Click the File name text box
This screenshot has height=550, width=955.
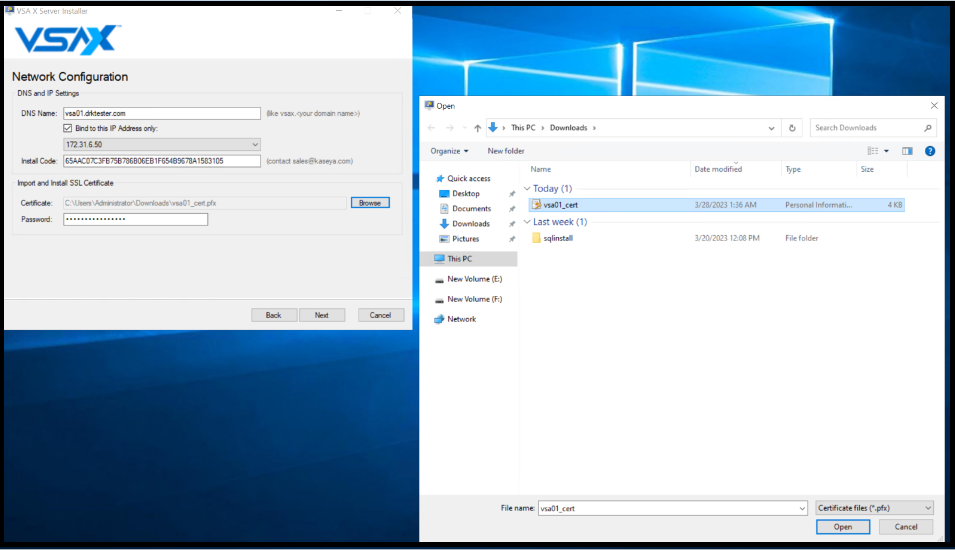pos(668,508)
